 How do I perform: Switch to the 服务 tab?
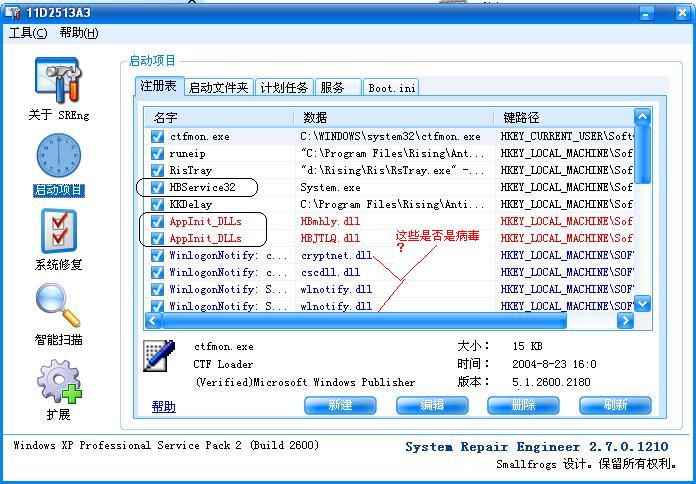pos(338,87)
